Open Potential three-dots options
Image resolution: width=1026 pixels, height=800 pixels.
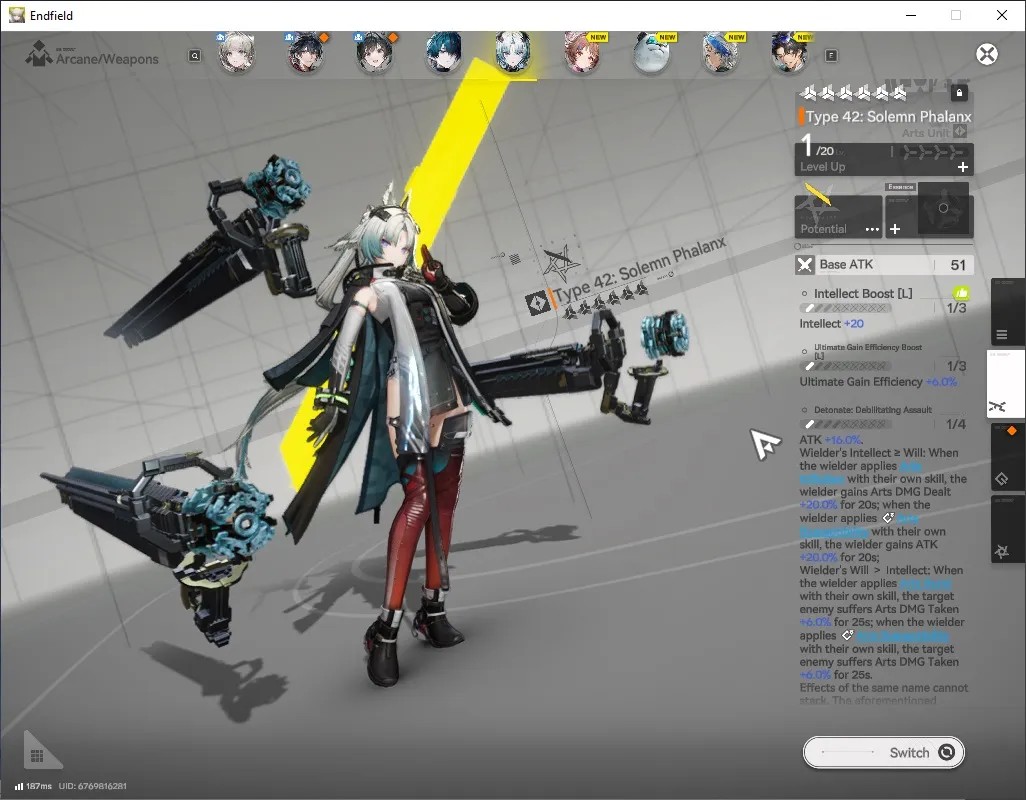tap(872, 230)
